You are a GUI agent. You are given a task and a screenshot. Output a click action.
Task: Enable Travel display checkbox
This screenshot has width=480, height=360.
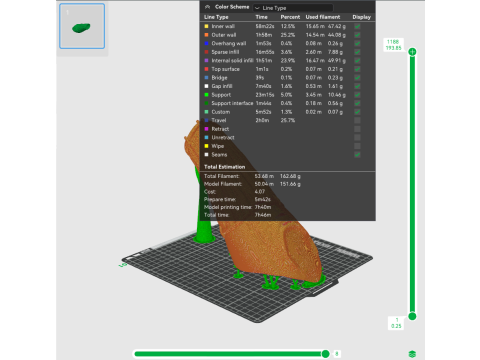tap(357, 120)
